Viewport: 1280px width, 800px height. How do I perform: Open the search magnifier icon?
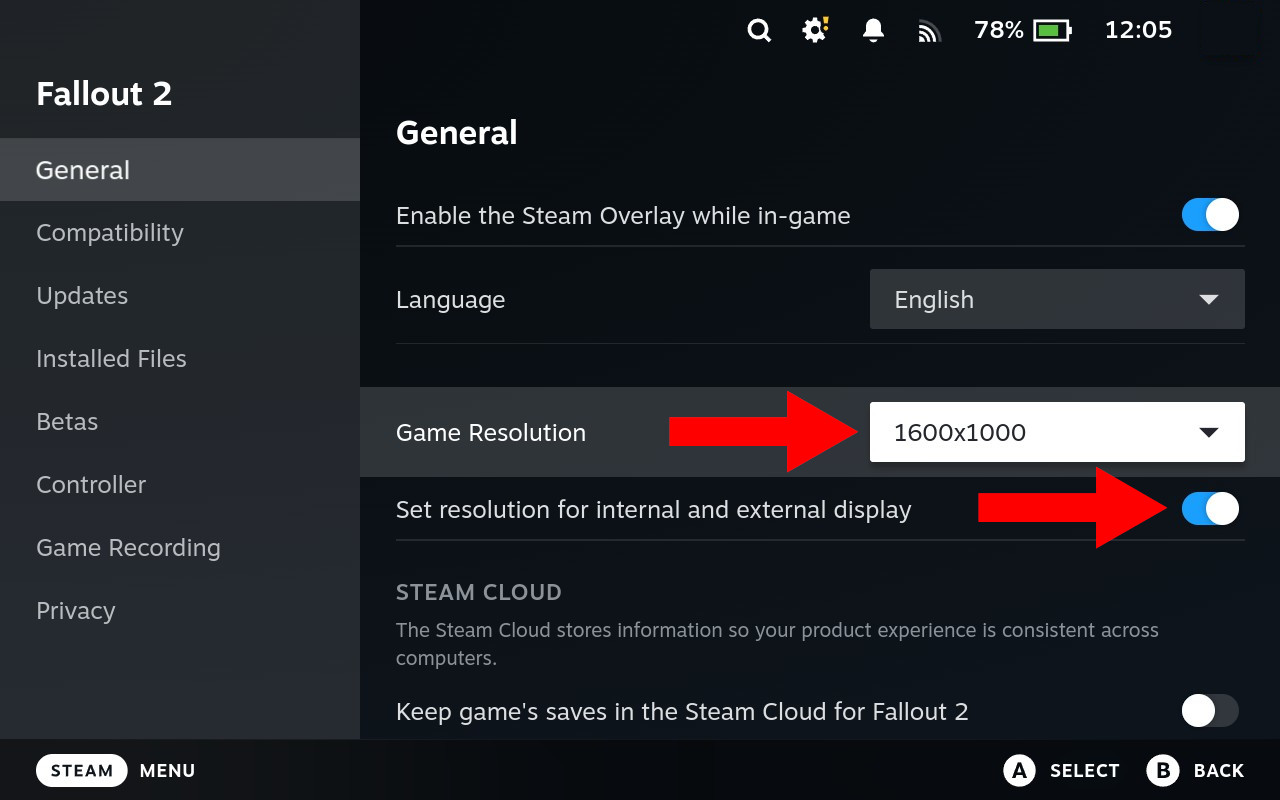tap(759, 31)
